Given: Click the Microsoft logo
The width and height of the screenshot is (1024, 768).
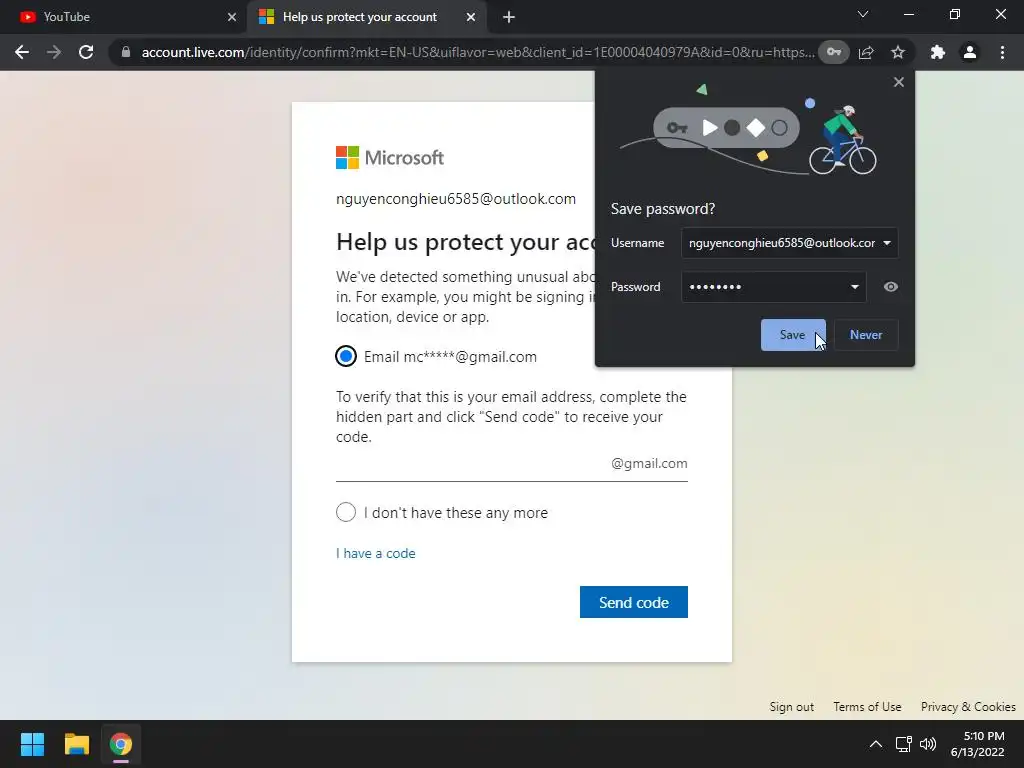Looking at the screenshot, I should coord(390,157).
